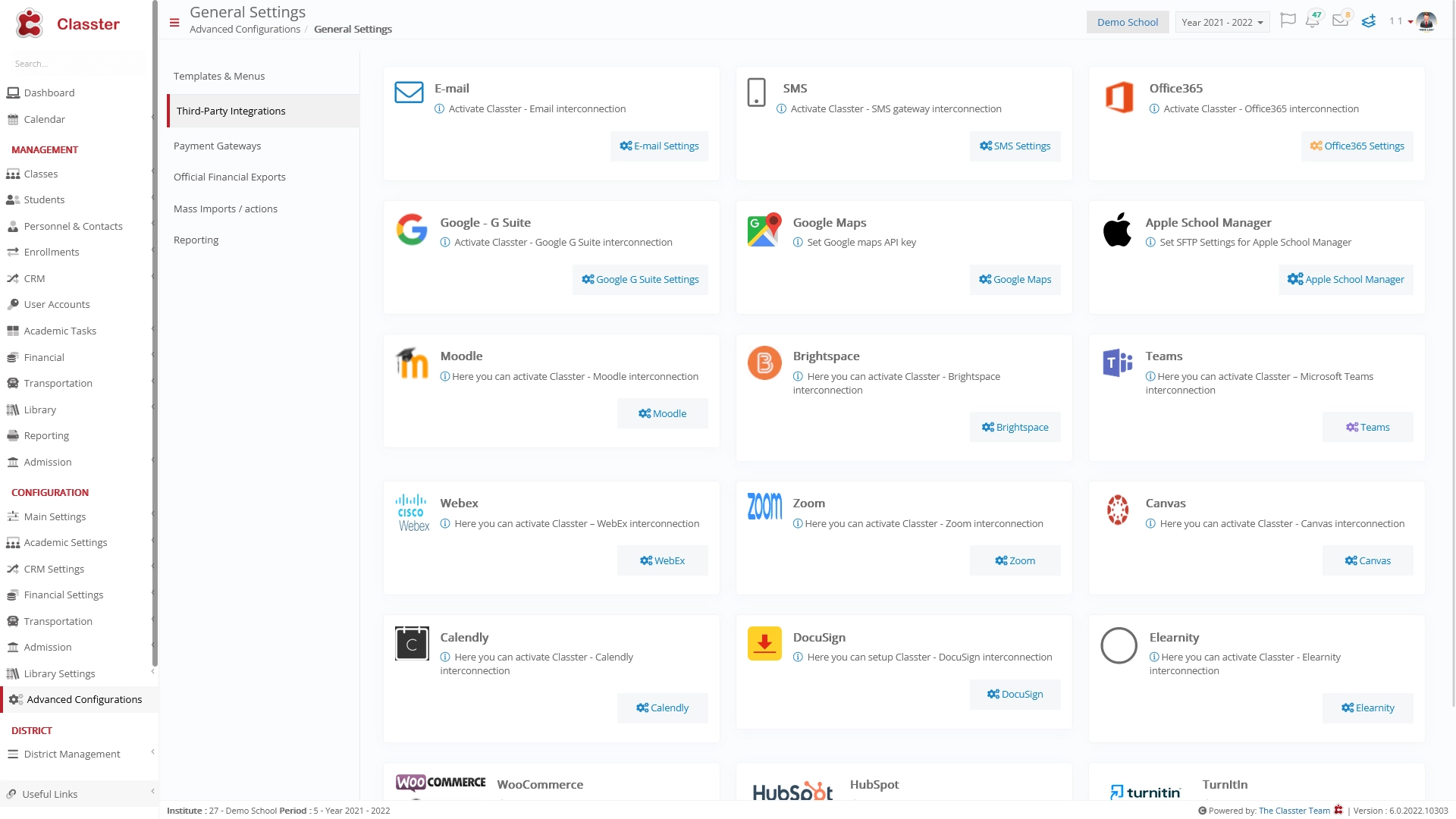
Task: Click the Office365 logo icon
Action: click(1119, 97)
